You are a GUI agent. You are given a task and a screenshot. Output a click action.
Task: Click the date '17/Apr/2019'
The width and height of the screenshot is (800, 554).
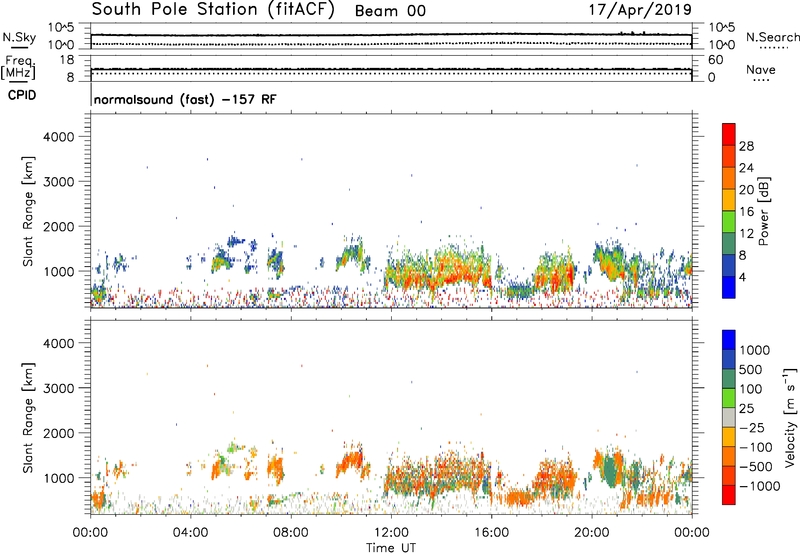[x=640, y=10]
